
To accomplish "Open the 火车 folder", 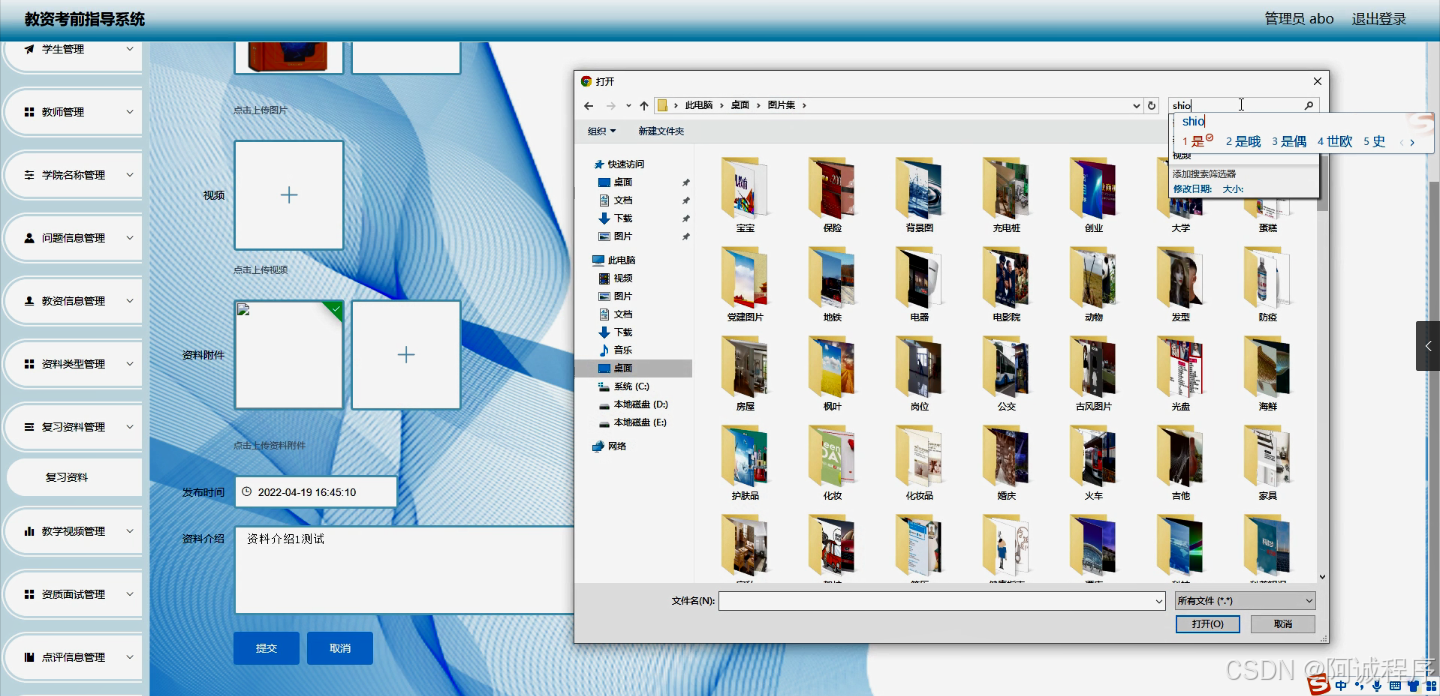I will pyautogui.click(x=1093, y=463).
